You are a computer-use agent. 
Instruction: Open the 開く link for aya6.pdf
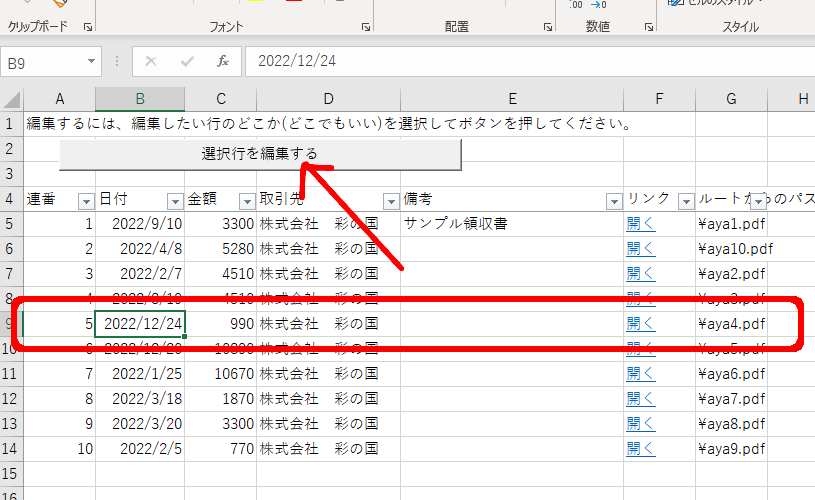click(640, 374)
